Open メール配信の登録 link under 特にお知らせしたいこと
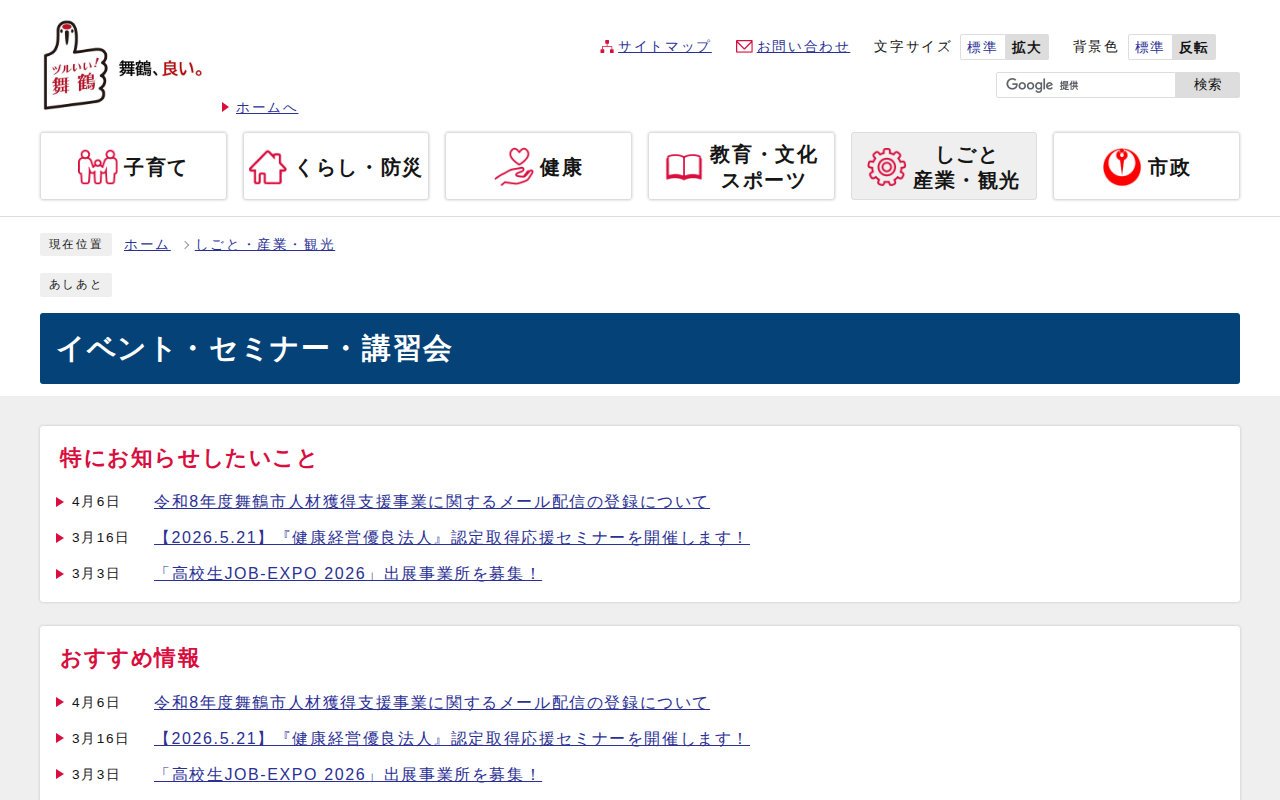This screenshot has height=800, width=1280. [x=432, y=502]
